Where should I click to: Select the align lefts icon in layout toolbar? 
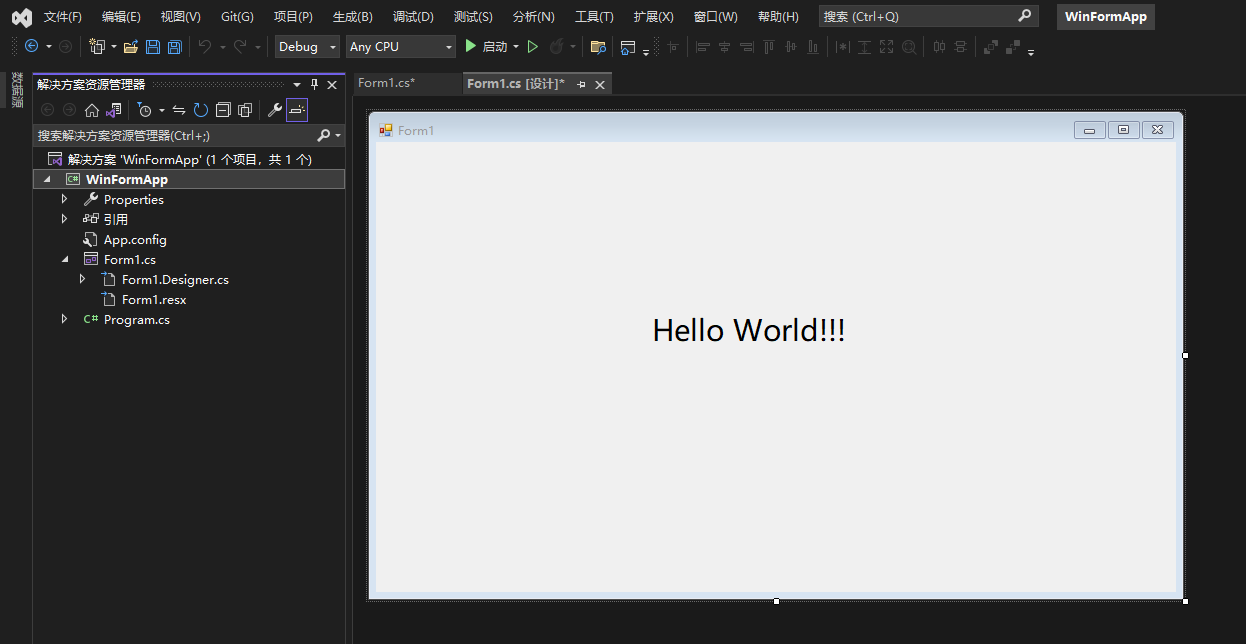click(703, 47)
